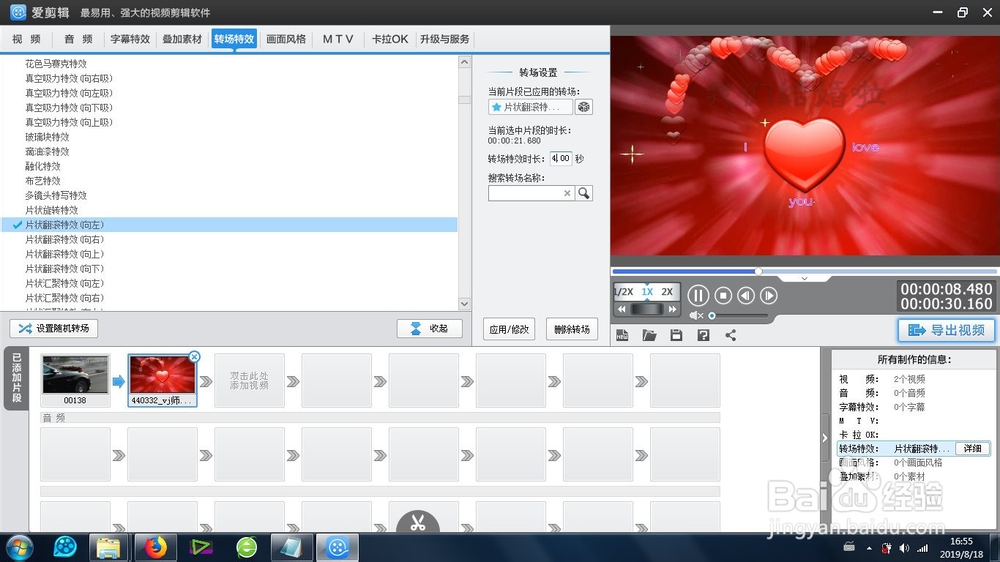Select the 00138 car clip thumbnail
1000x562 pixels.
pyautogui.click(x=75, y=381)
